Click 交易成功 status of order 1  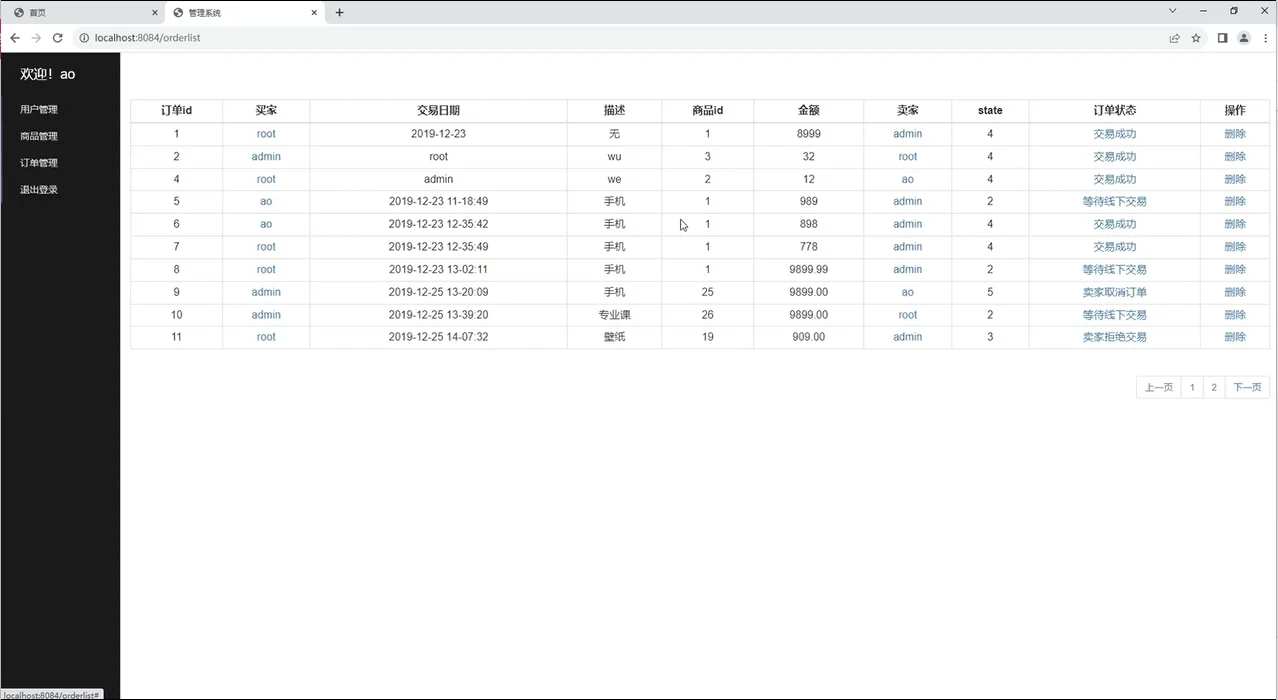click(1115, 134)
